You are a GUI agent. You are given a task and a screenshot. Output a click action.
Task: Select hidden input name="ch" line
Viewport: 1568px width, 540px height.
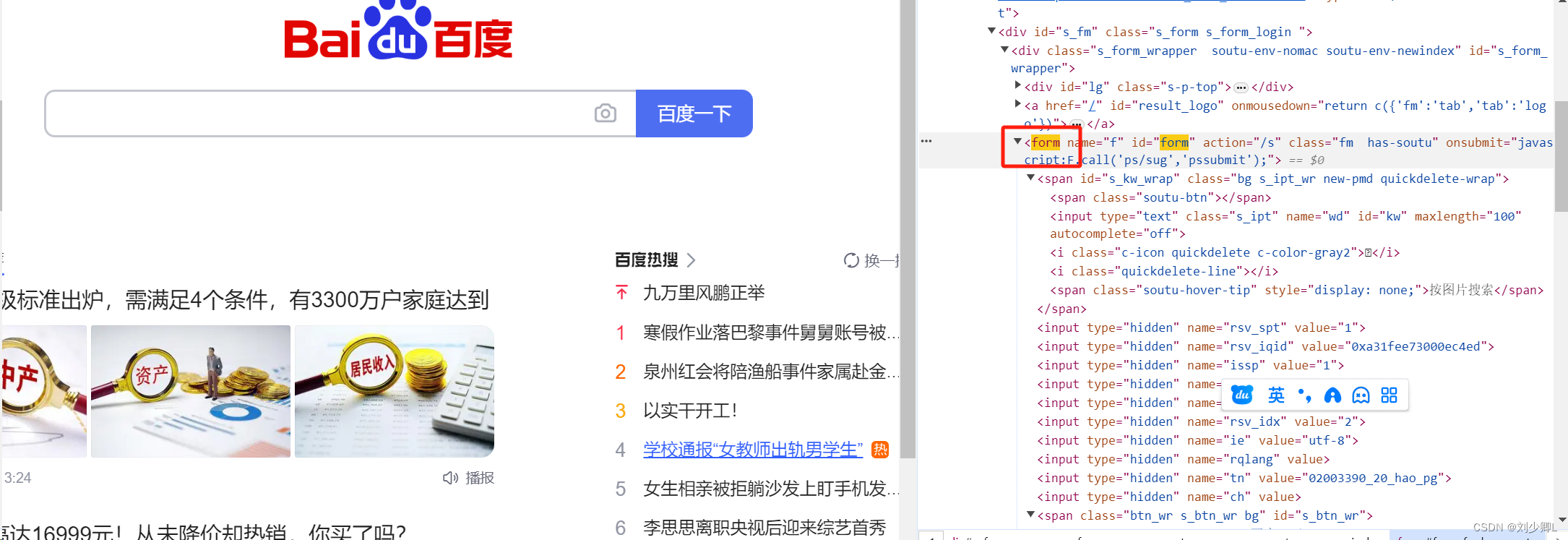point(1169,497)
